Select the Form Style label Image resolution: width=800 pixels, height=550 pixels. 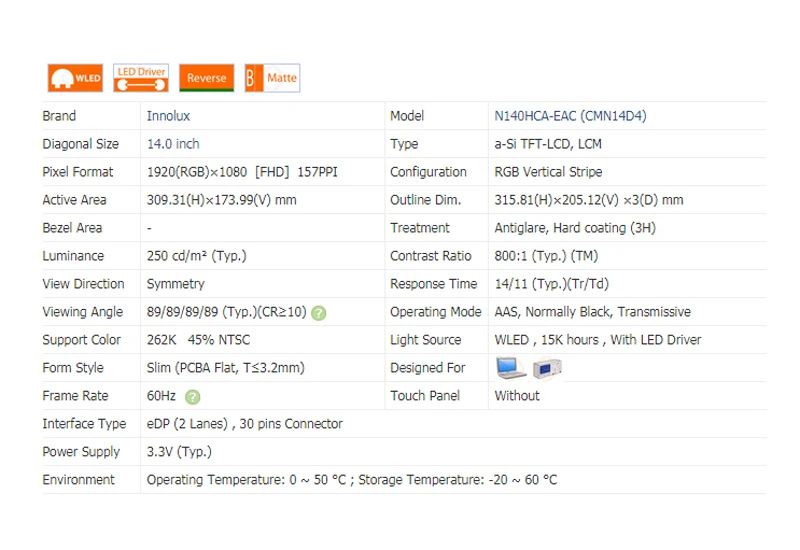(x=73, y=368)
